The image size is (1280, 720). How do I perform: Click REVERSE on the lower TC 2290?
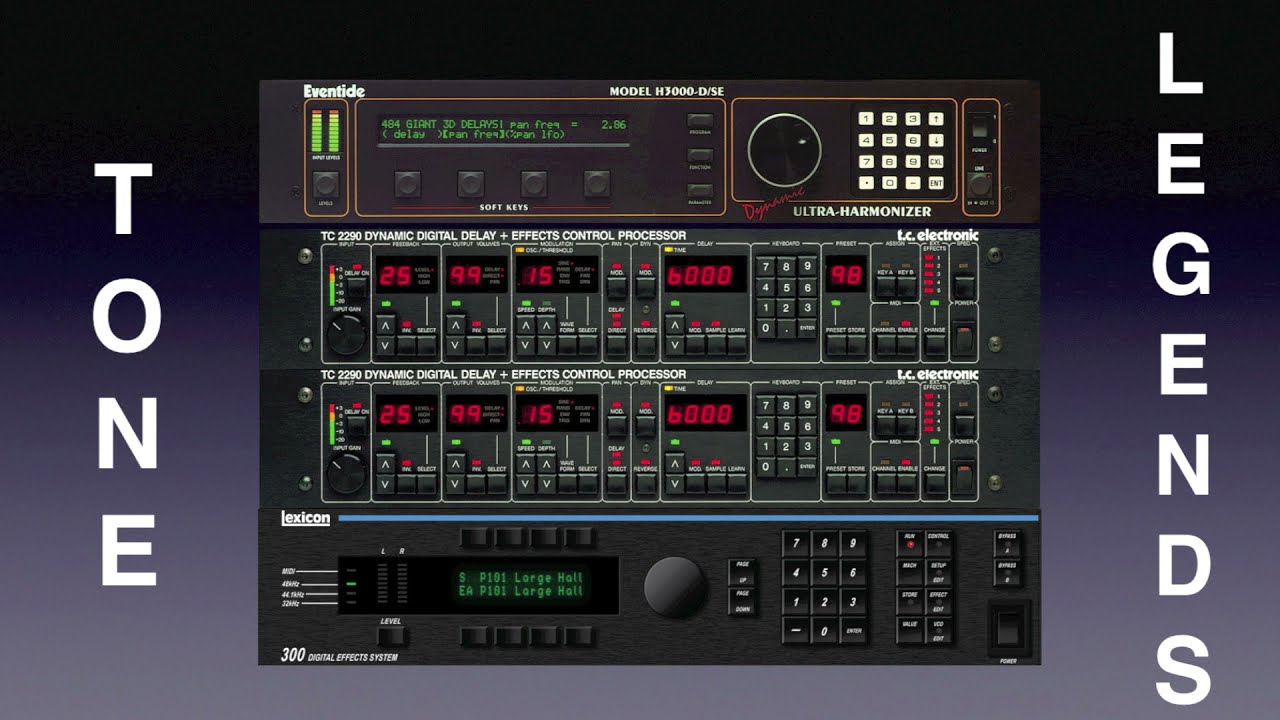point(646,483)
